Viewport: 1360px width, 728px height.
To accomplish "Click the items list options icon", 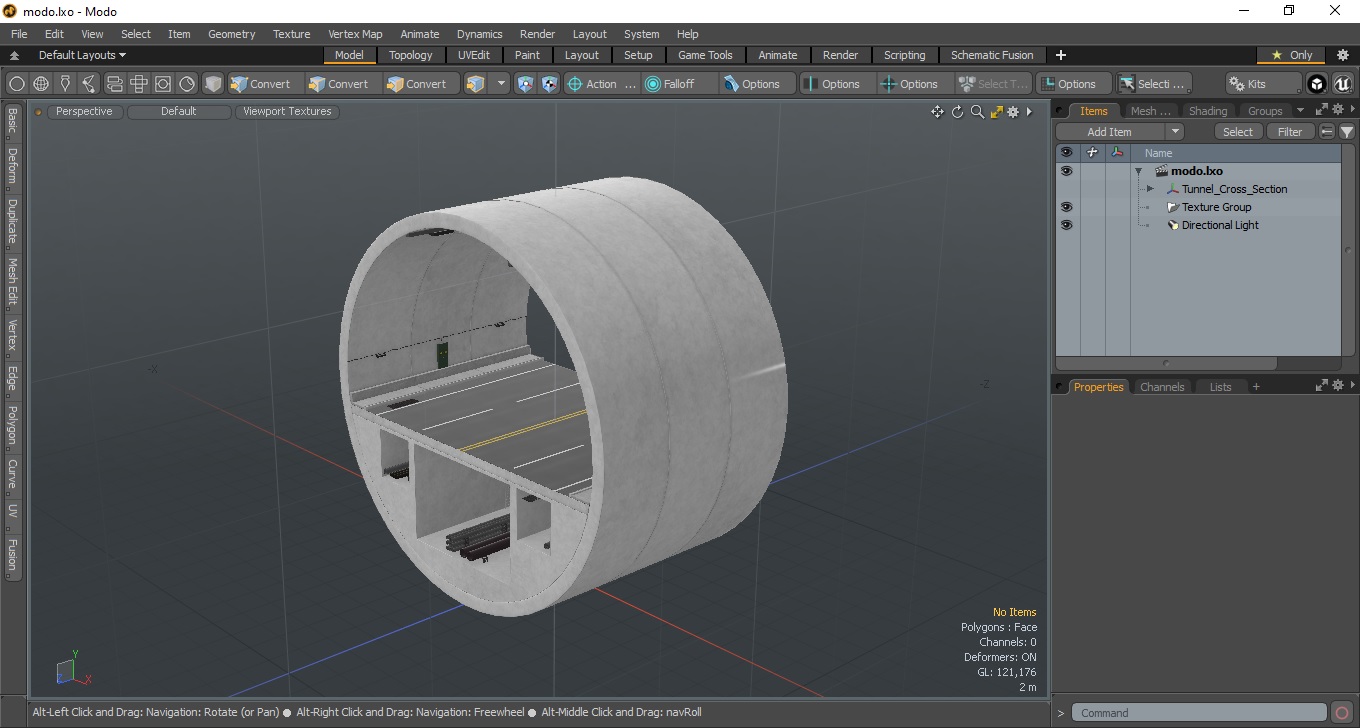I will 1327,132.
